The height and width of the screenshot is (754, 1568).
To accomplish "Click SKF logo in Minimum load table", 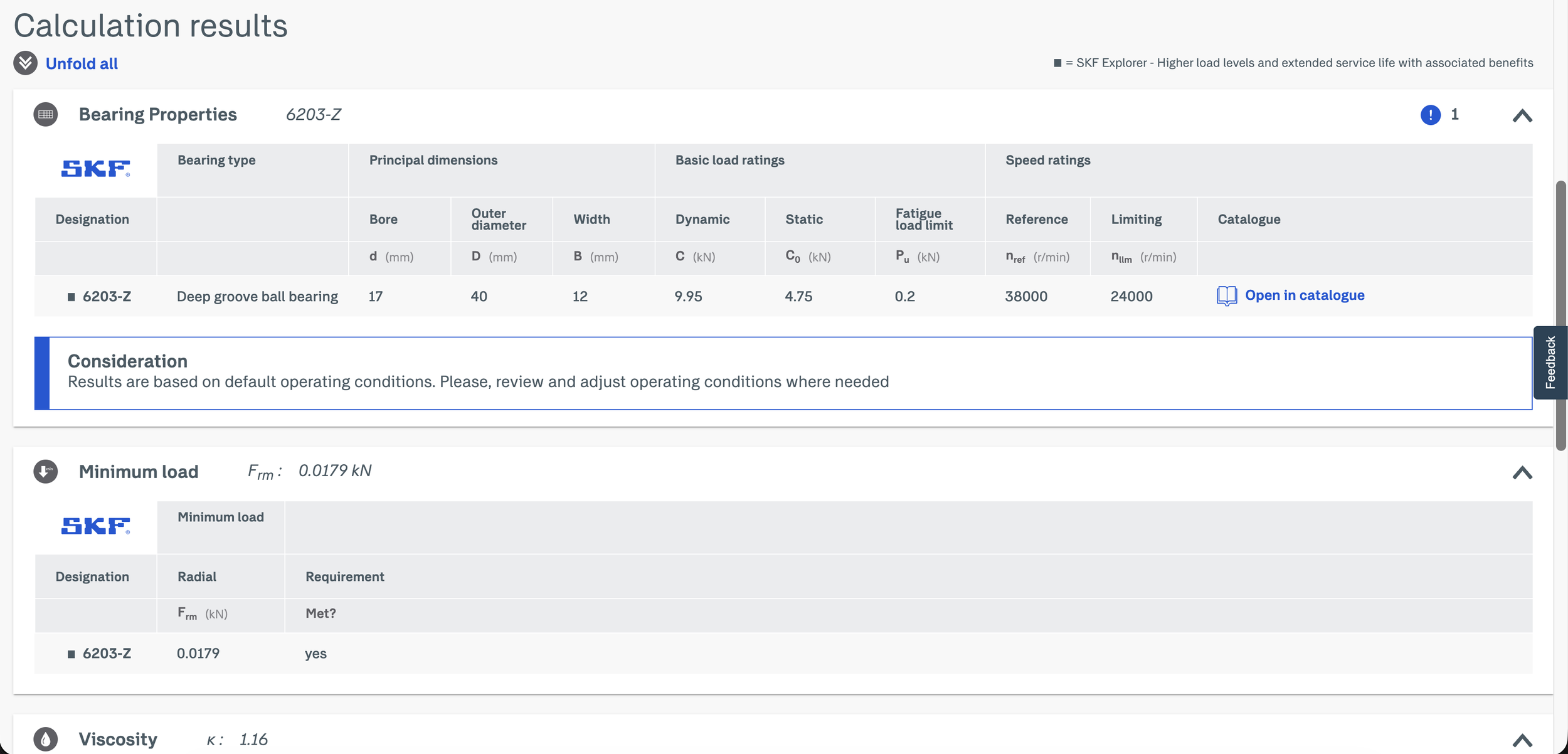I will click(95, 526).
